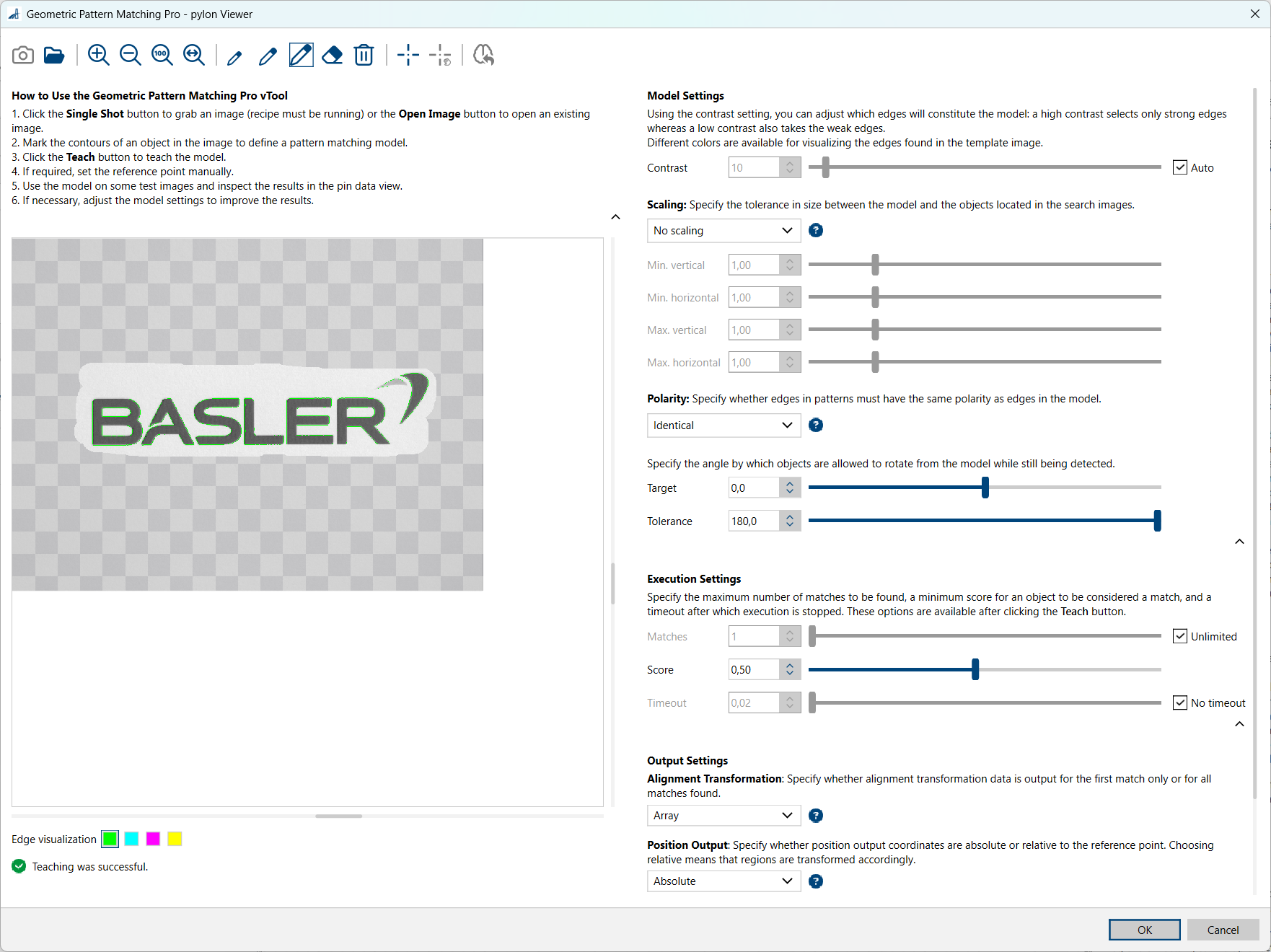Click the trash icon to delete markings

tap(364, 55)
